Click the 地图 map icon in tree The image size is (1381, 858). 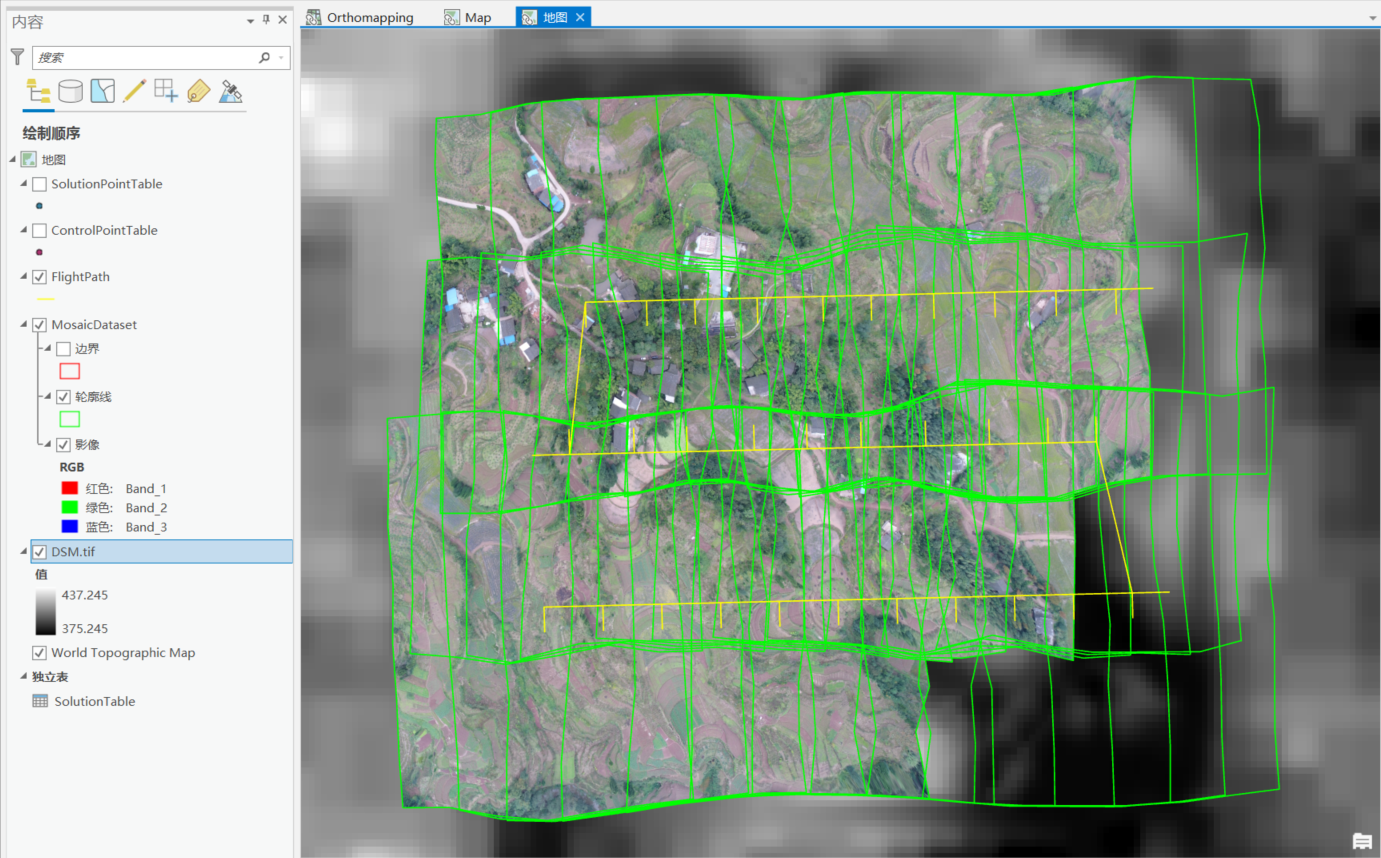[29, 159]
